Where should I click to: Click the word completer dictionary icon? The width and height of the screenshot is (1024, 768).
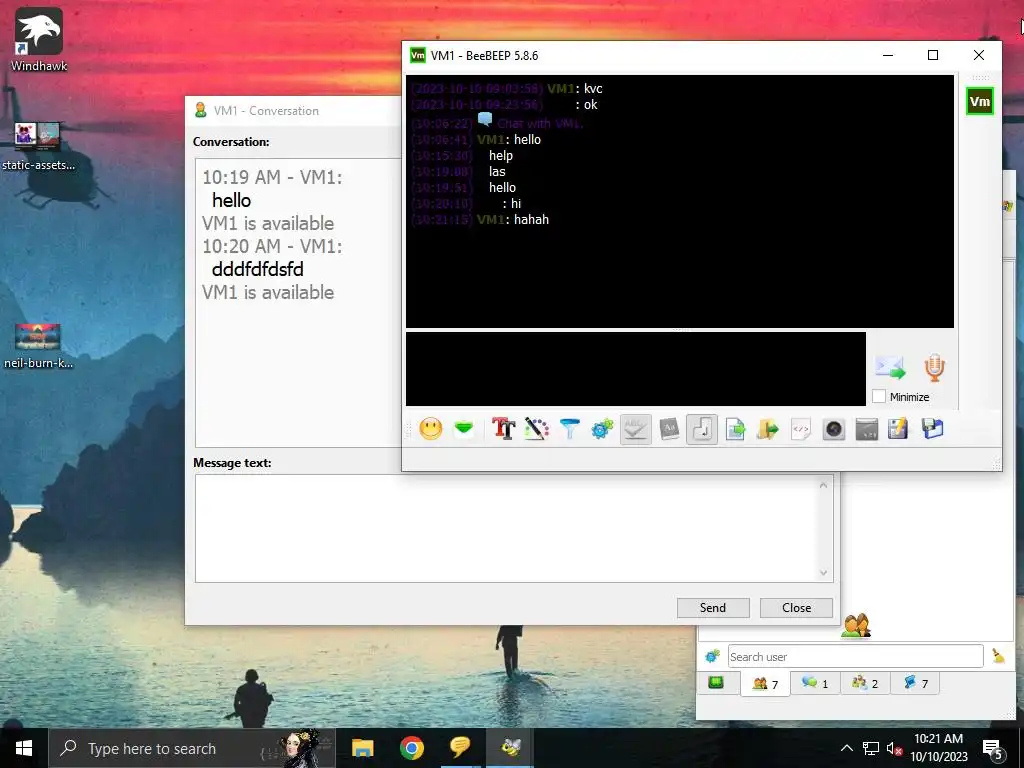(x=669, y=429)
